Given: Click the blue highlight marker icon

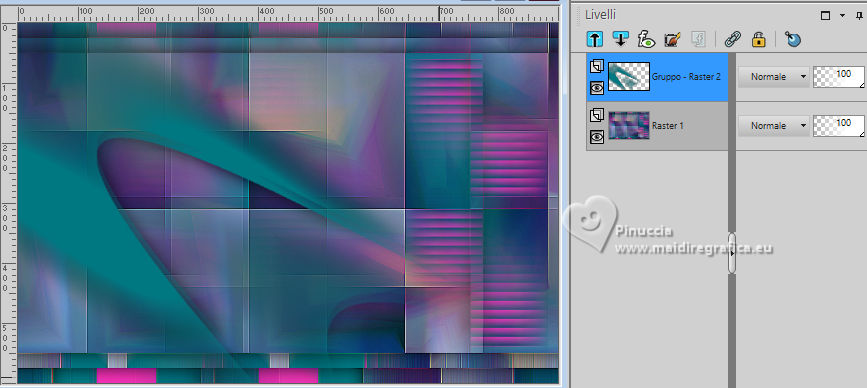Looking at the screenshot, I should [x=793, y=39].
